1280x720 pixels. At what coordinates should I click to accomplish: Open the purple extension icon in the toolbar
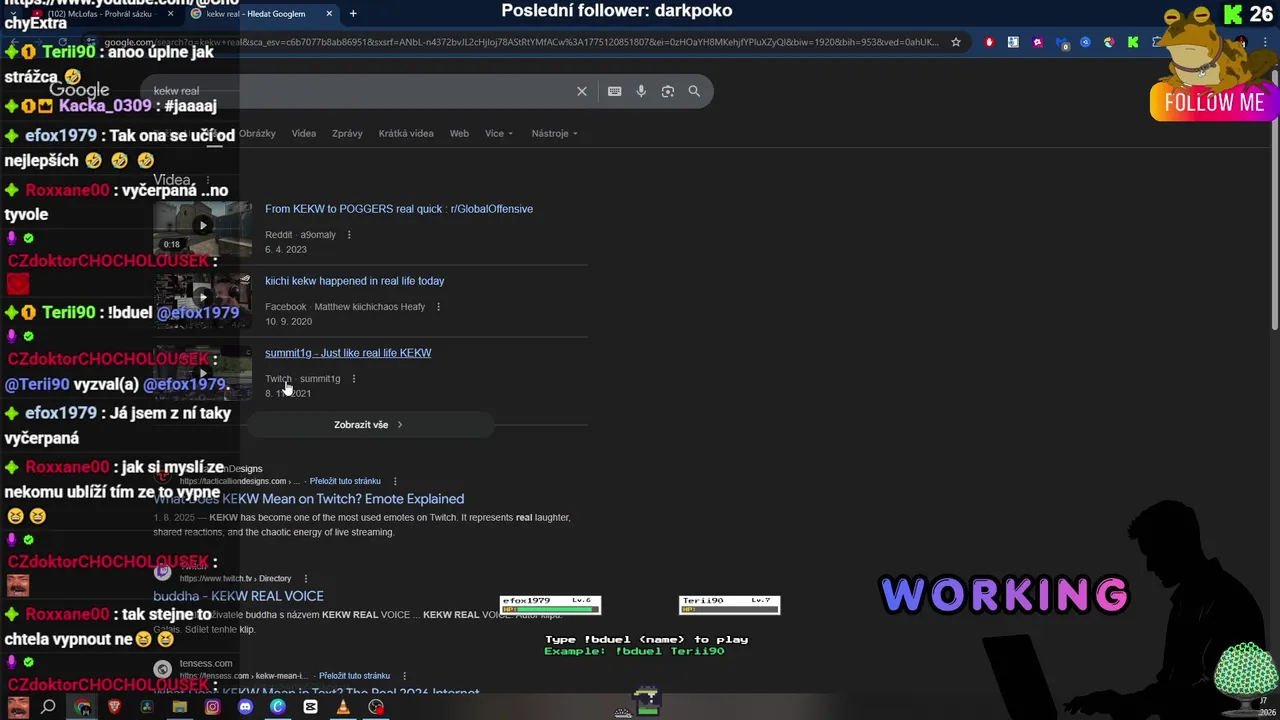[1037, 42]
